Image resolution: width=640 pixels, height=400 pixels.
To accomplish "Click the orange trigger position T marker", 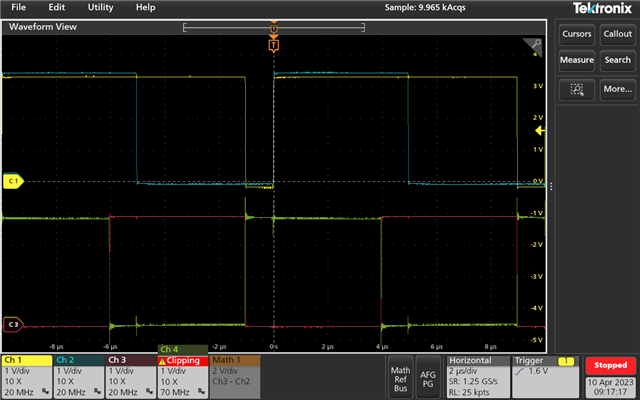I will click(274, 45).
